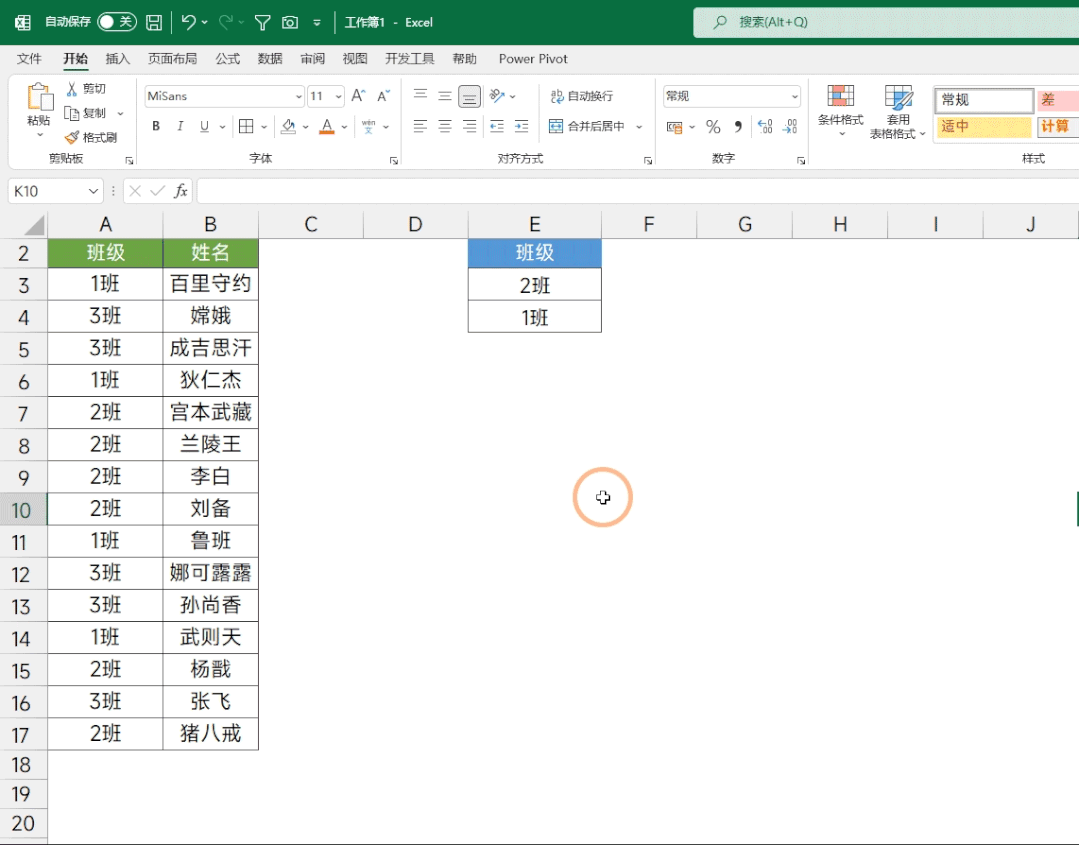Expand the number format 常规 dropdown

(794, 97)
